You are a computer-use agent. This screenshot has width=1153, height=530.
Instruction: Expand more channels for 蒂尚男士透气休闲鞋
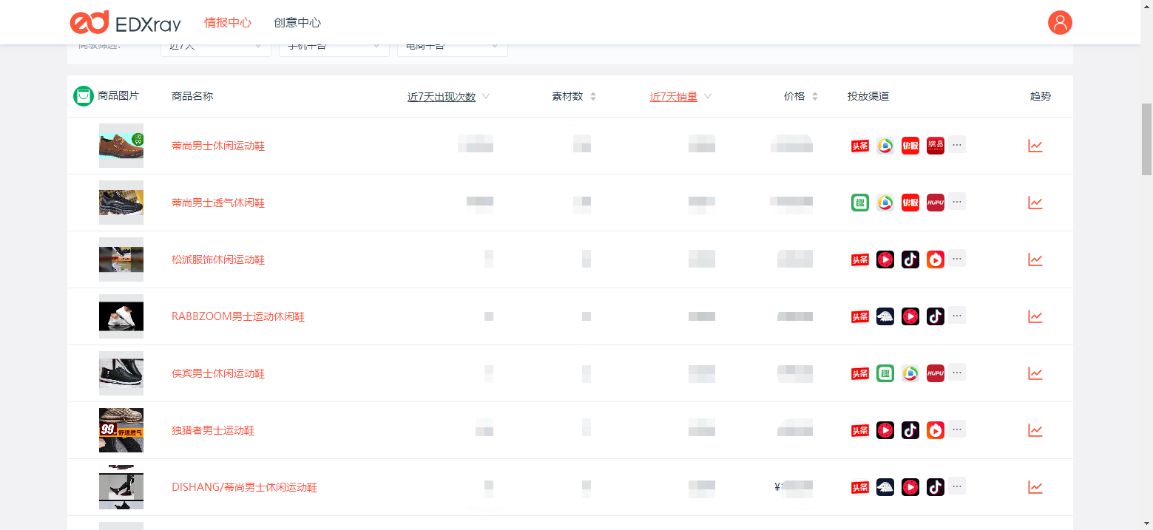(x=957, y=201)
